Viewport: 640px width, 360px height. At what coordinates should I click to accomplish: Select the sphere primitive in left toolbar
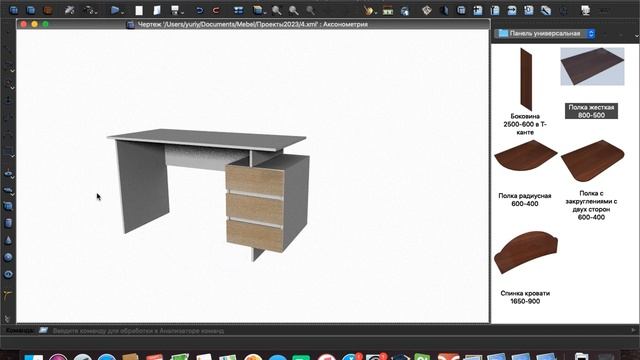(x=8, y=257)
